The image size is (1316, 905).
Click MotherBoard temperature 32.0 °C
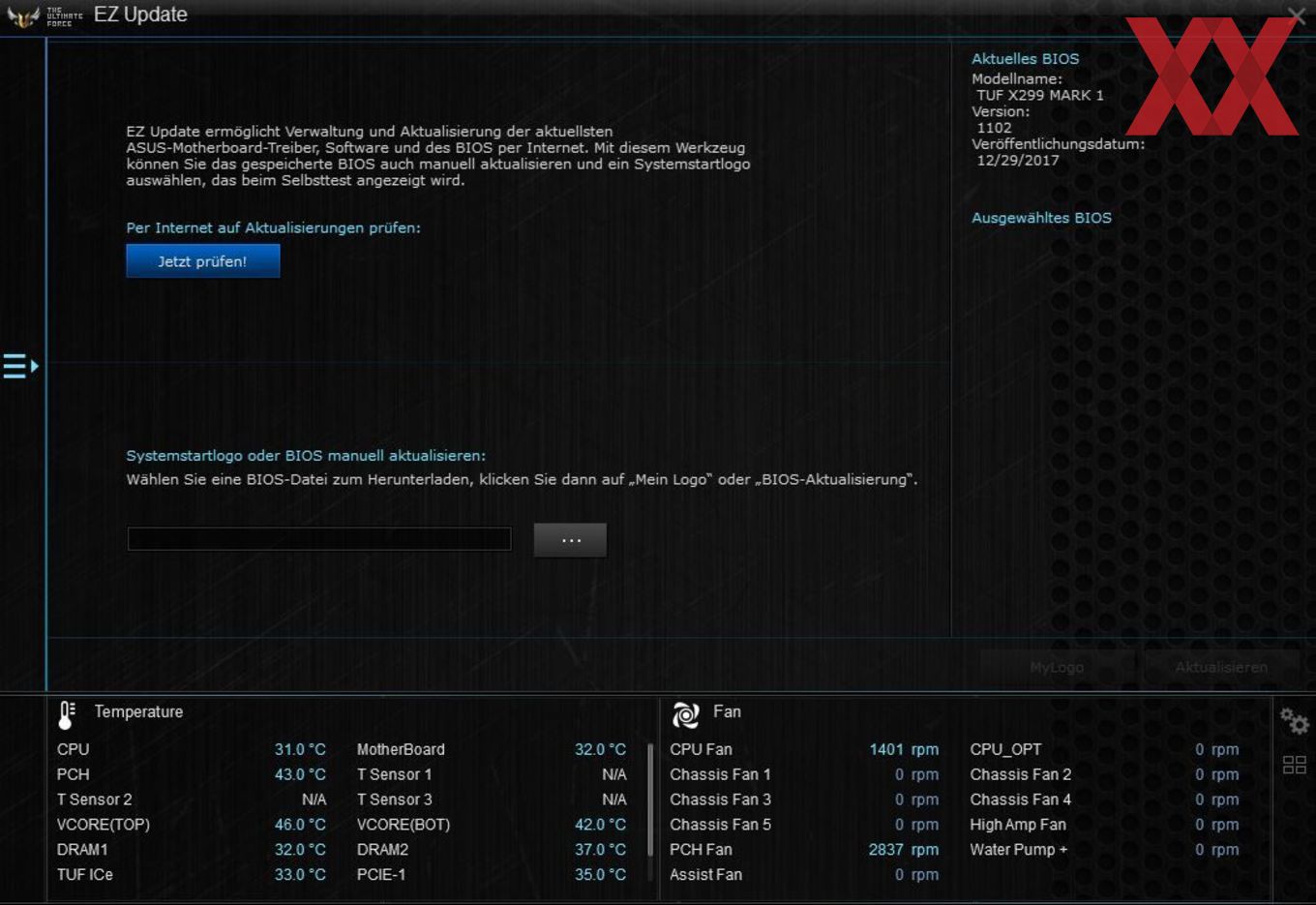click(600, 749)
